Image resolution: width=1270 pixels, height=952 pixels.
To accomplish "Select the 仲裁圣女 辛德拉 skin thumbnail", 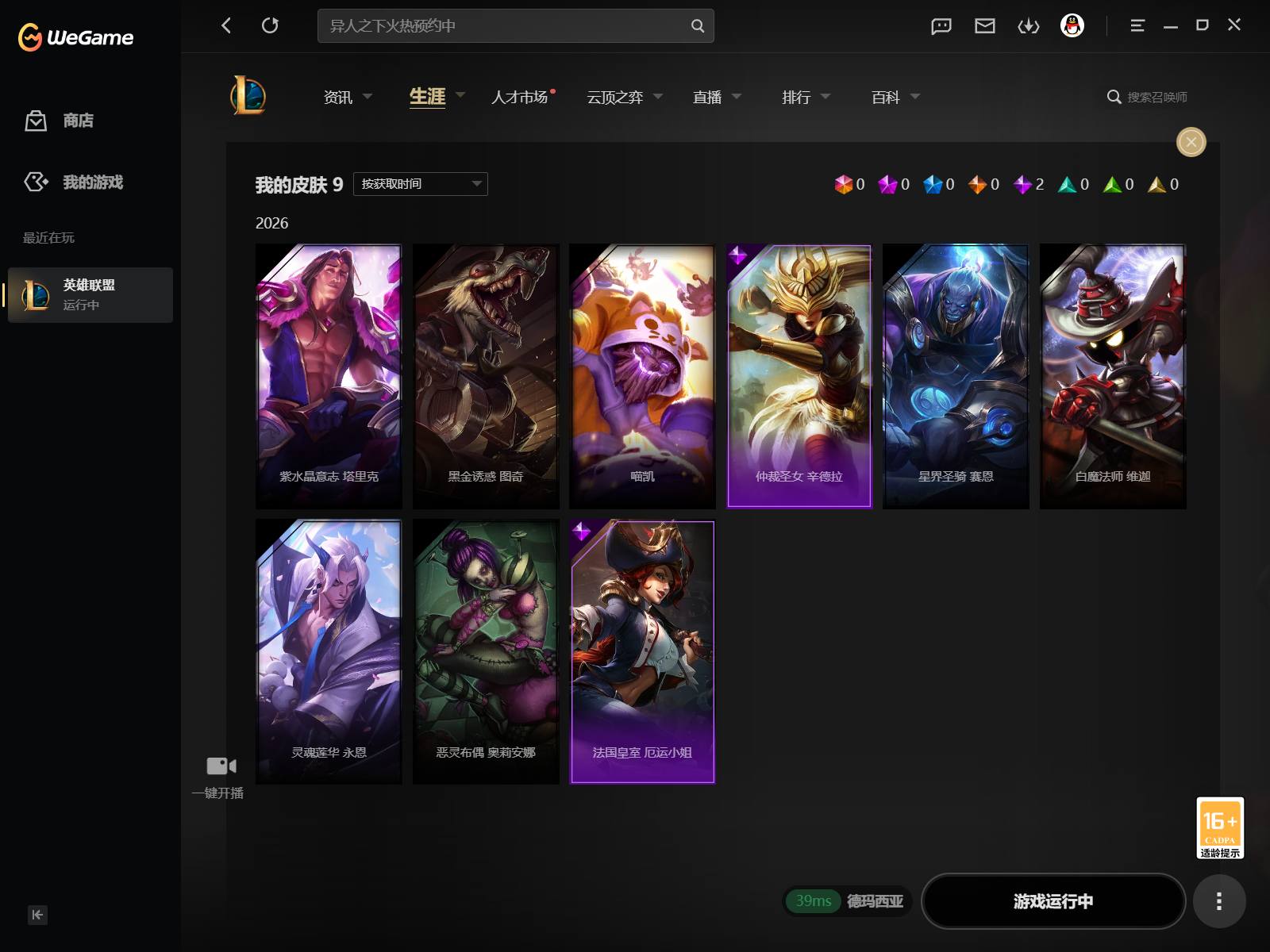I will click(x=799, y=376).
